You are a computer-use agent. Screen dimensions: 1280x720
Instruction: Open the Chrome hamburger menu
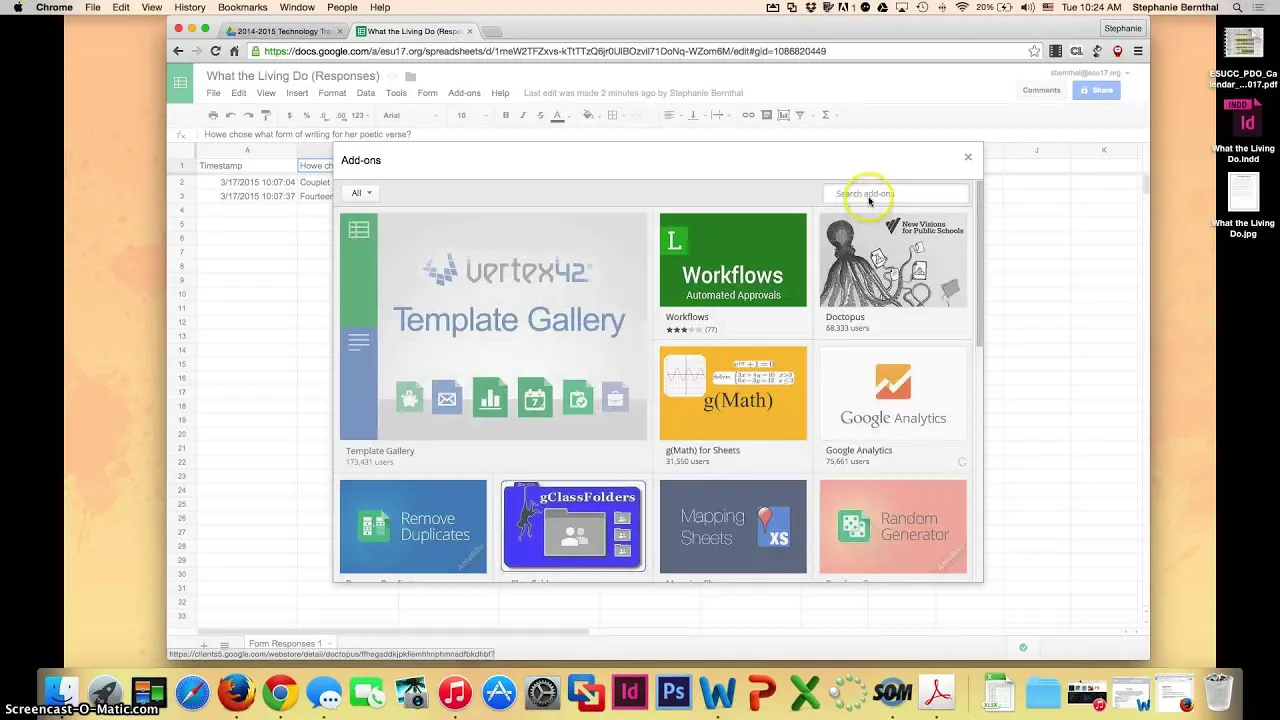pos(1138,51)
